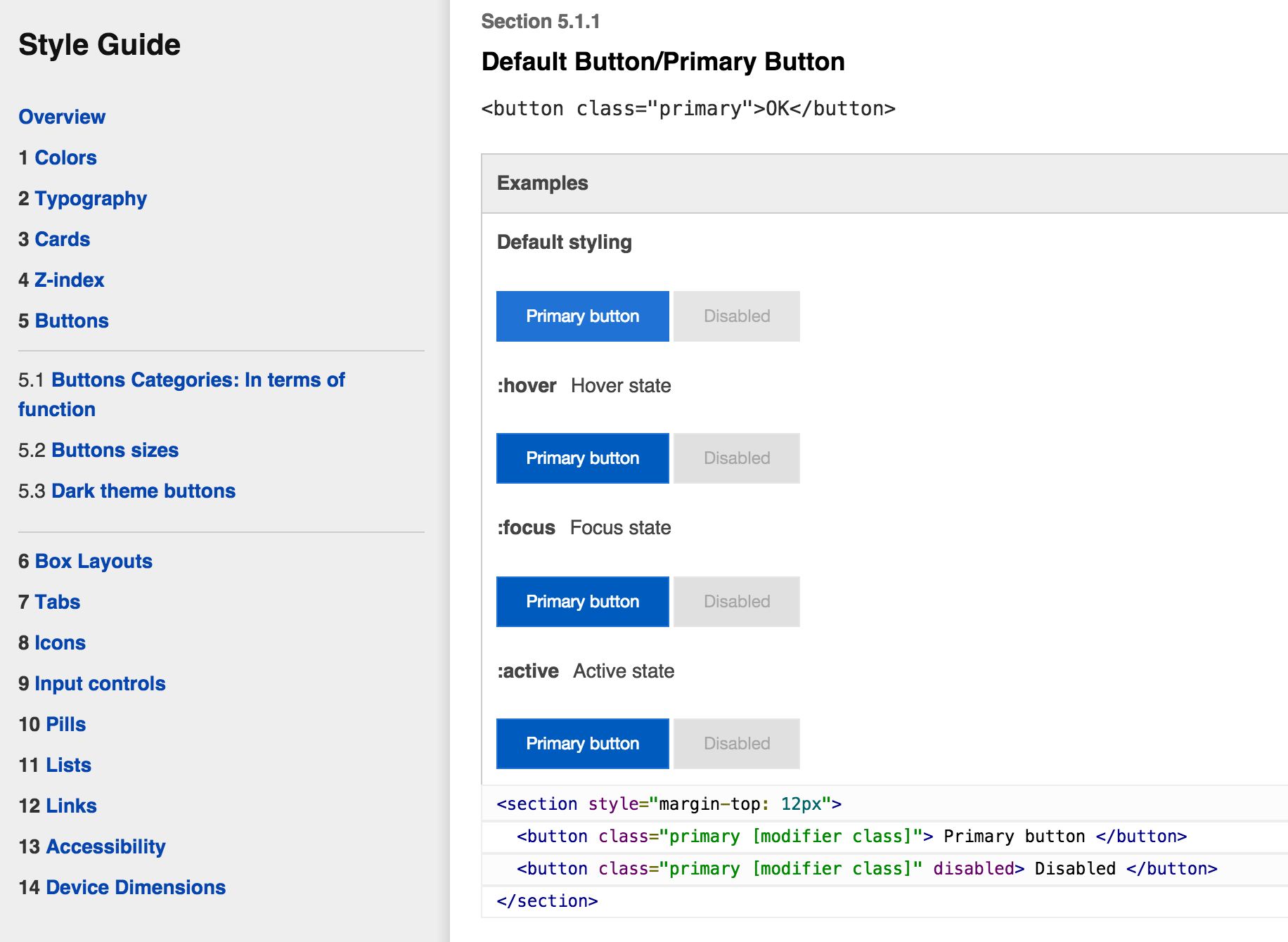The height and width of the screenshot is (942, 1288).
Task: Click the Examples panel header
Action: tap(884, 183)
